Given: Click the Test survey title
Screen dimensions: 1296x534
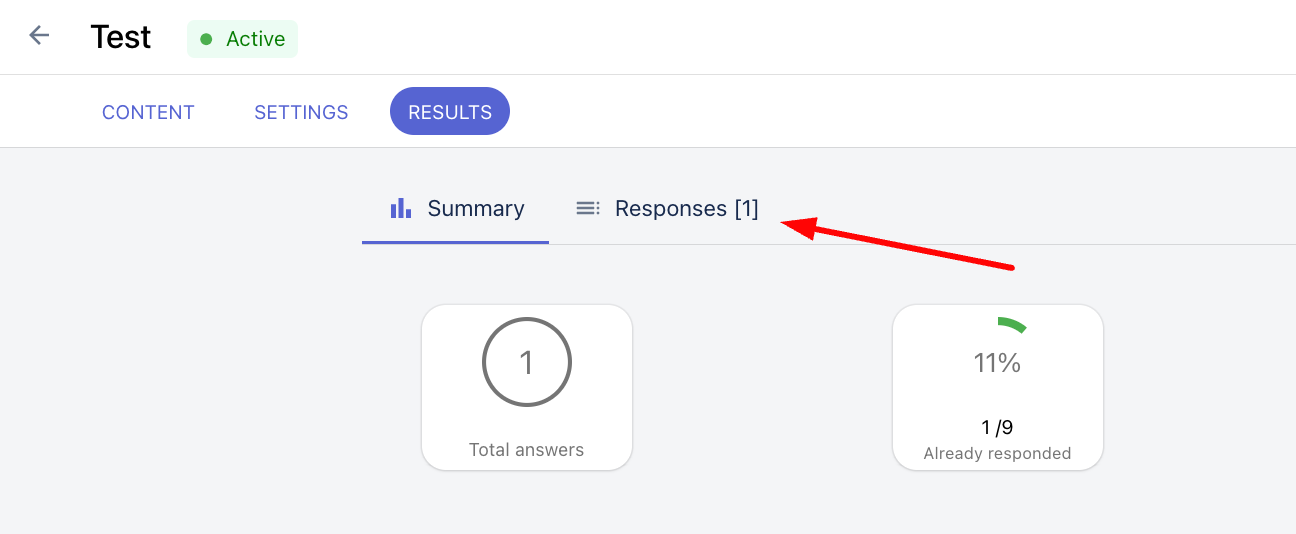Looking at the screenshot, I should pos(121,37).
